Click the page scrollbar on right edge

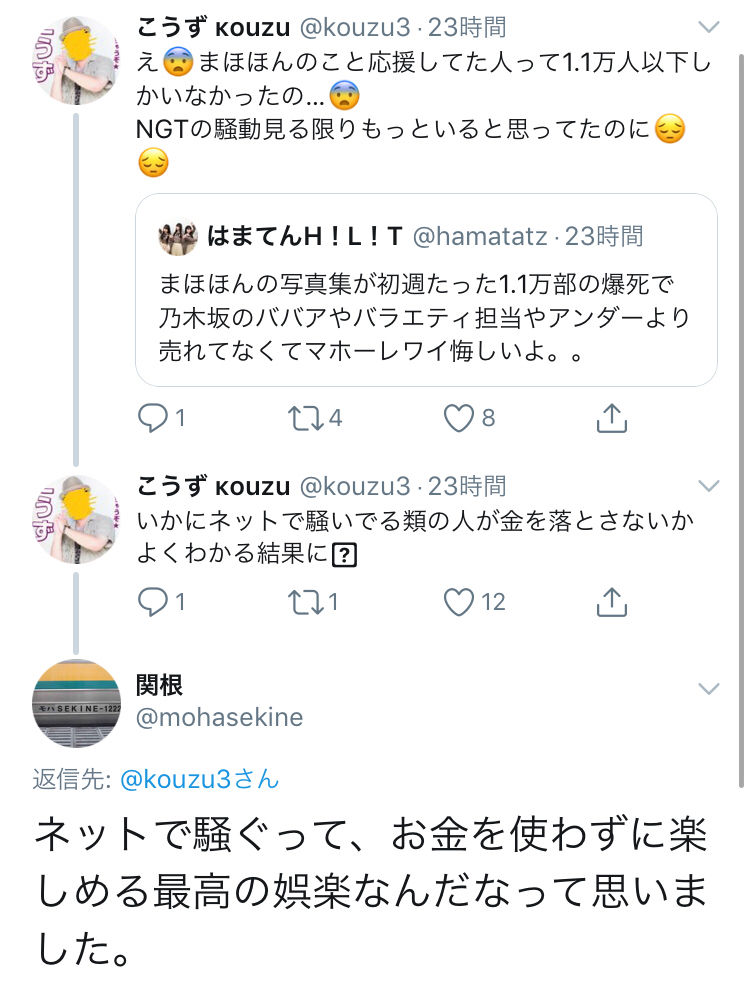tap(740, 400)
